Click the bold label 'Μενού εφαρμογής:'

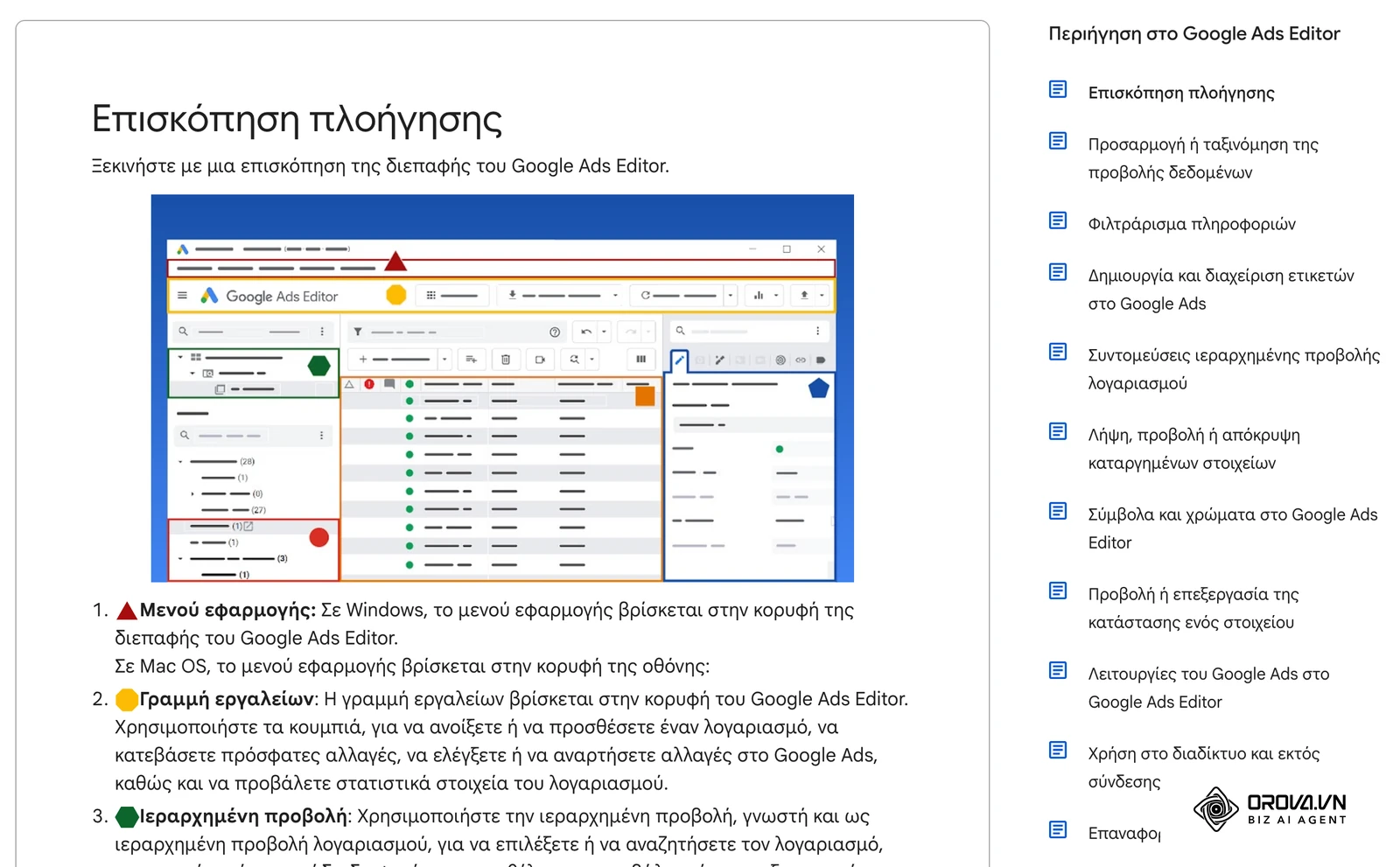coord(227,610)
